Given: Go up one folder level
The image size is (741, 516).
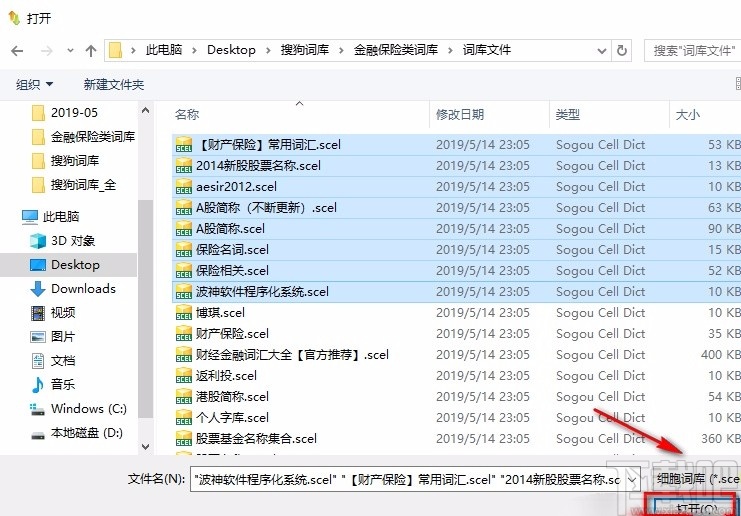Looking at the screenshot, I should 91,50.
